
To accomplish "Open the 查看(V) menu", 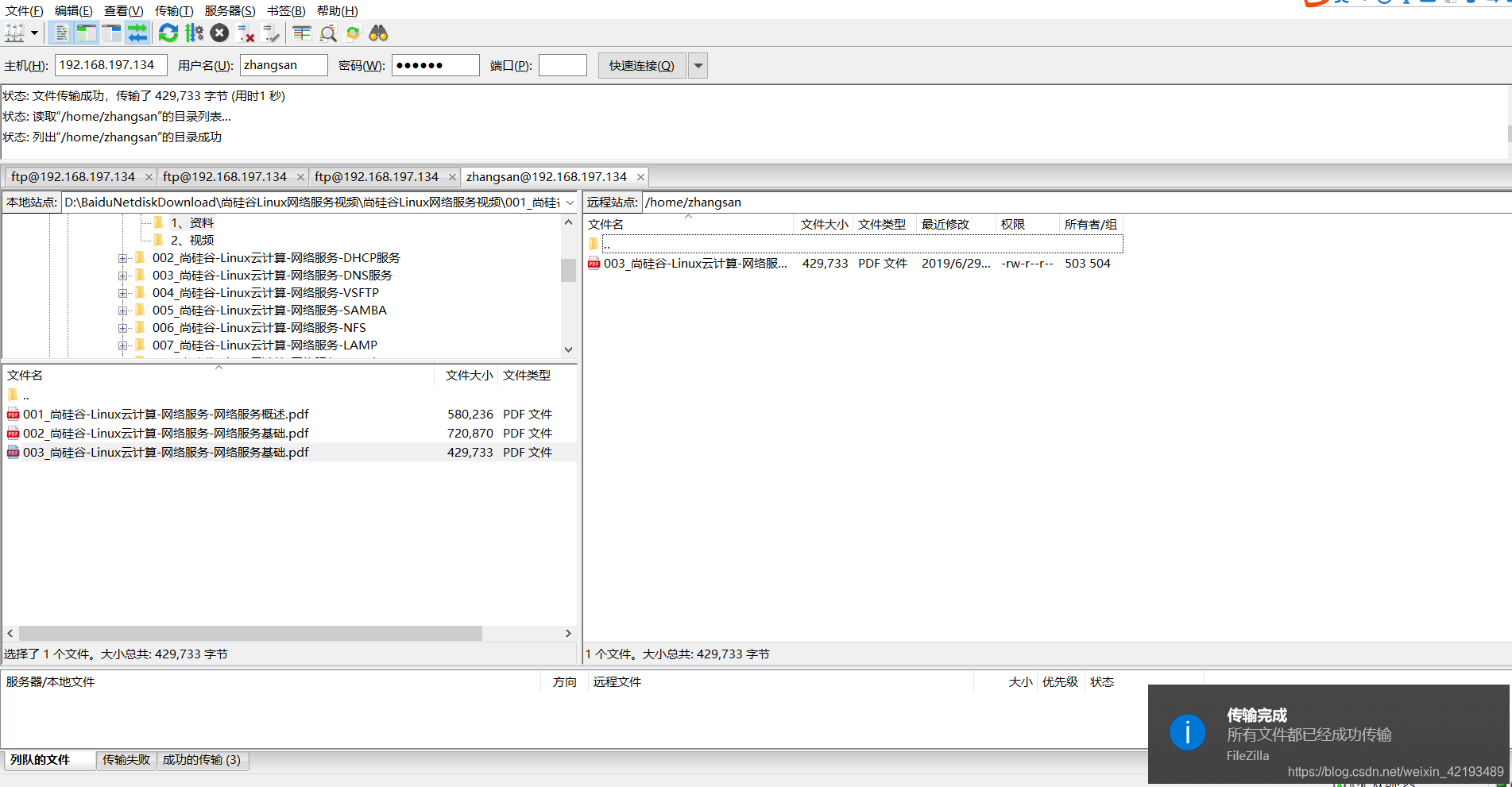I will pos(123,10).
